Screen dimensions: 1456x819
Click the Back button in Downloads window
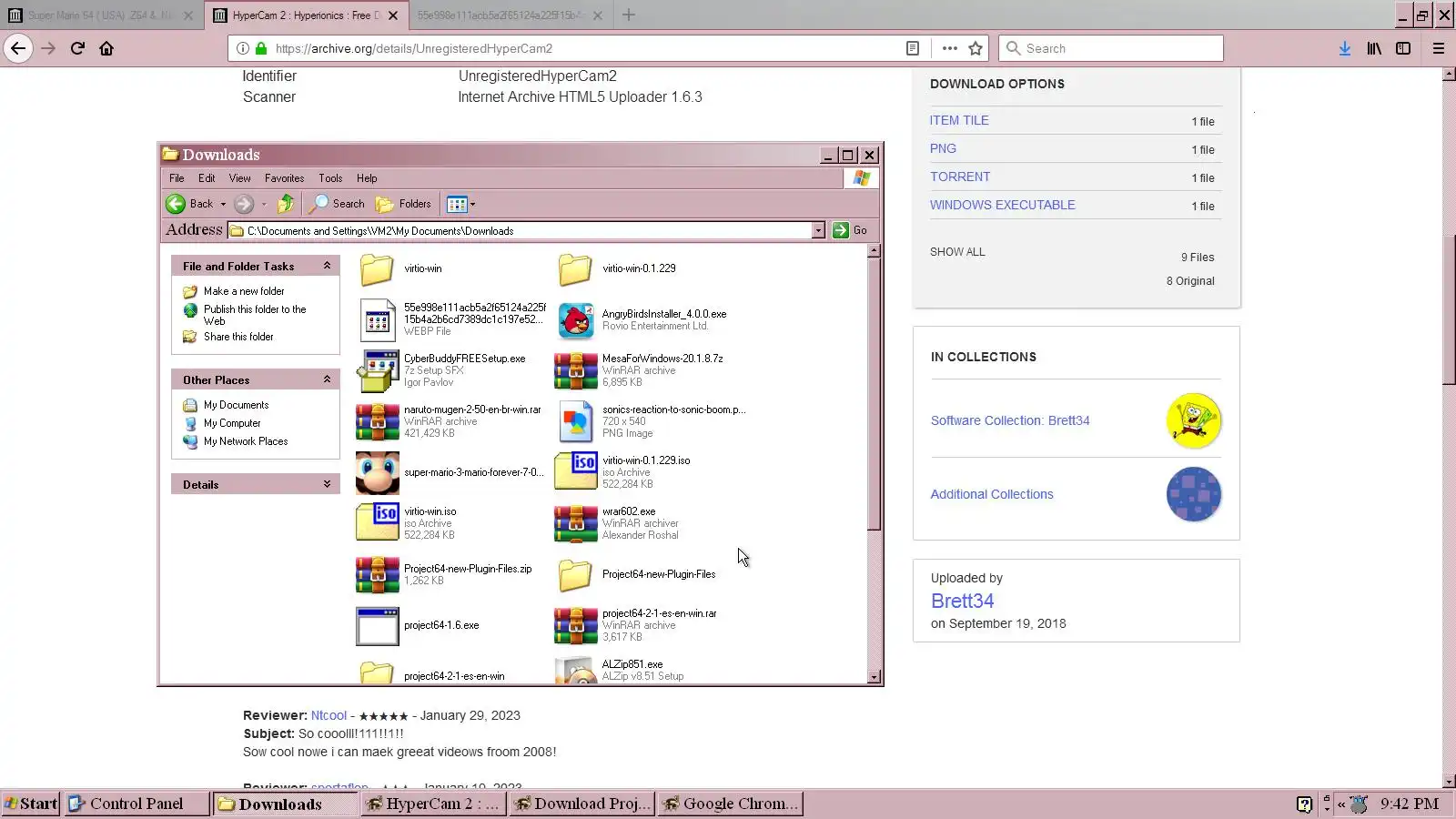point(190,204)
